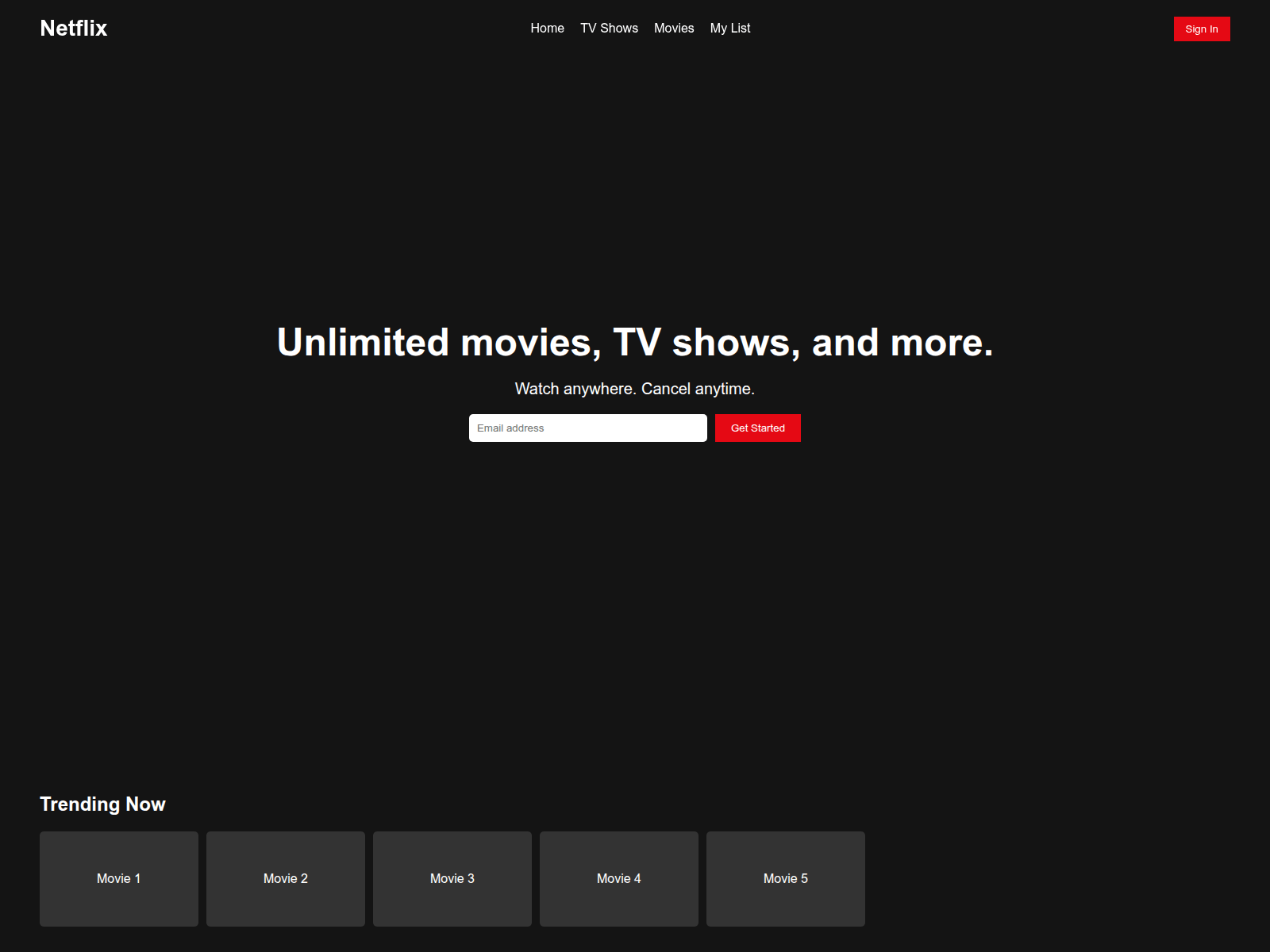Image resolution: width=1270 pixels, height=952 pixels.
Task: Browse the Movies section
Action: [674, 29]
